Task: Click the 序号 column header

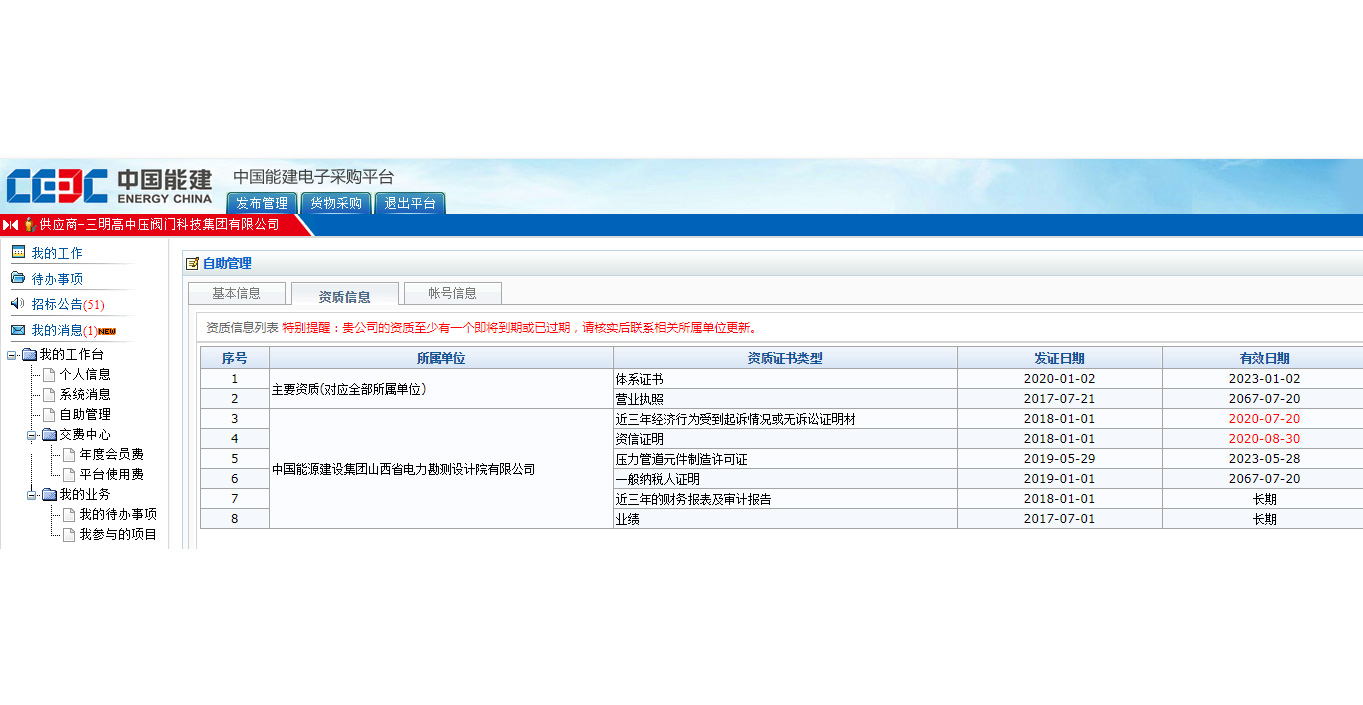Action: coord(235,358)
